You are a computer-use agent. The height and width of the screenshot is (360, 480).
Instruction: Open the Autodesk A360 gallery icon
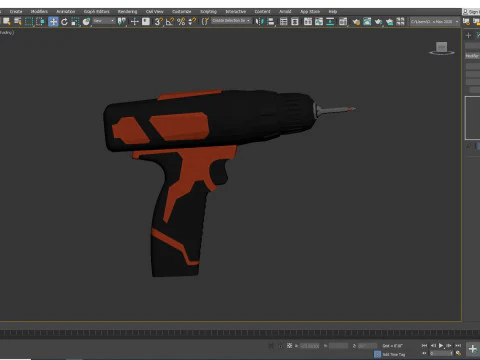pos(401,22)
